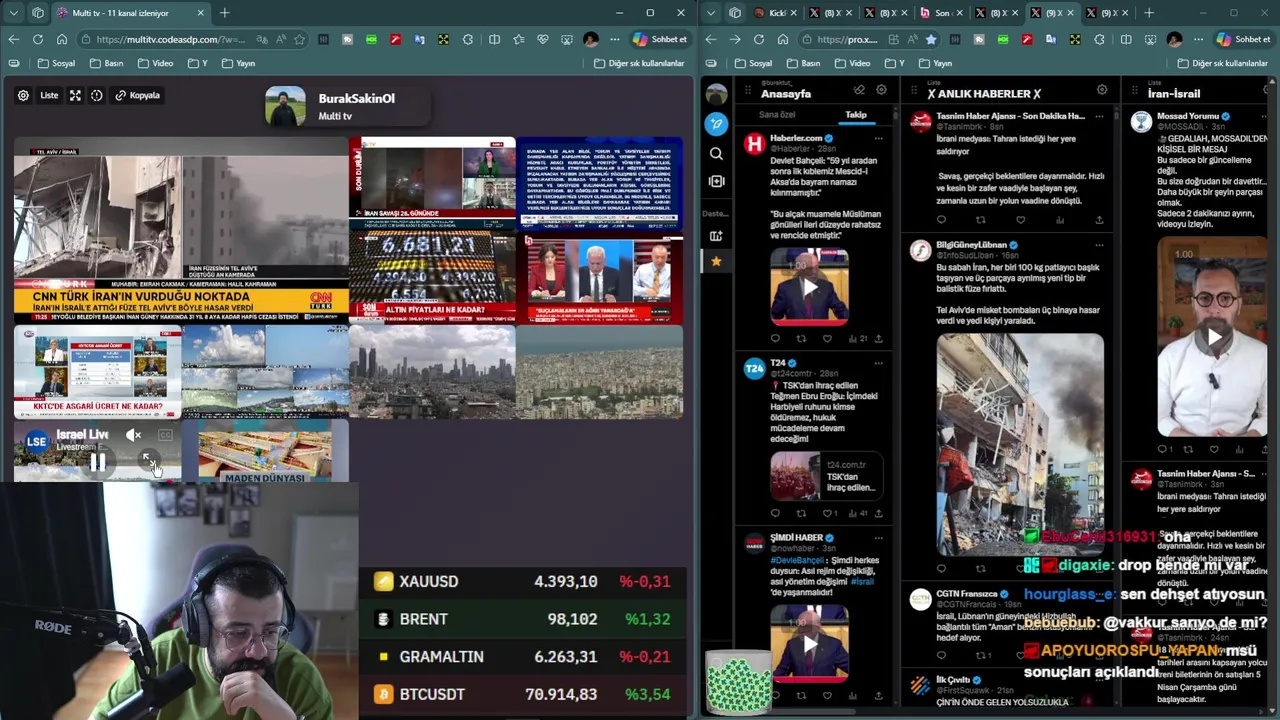Expand the Israel Live stream to fullscreen
This screenshot has width=1280, height=720.
coord(148,461)
